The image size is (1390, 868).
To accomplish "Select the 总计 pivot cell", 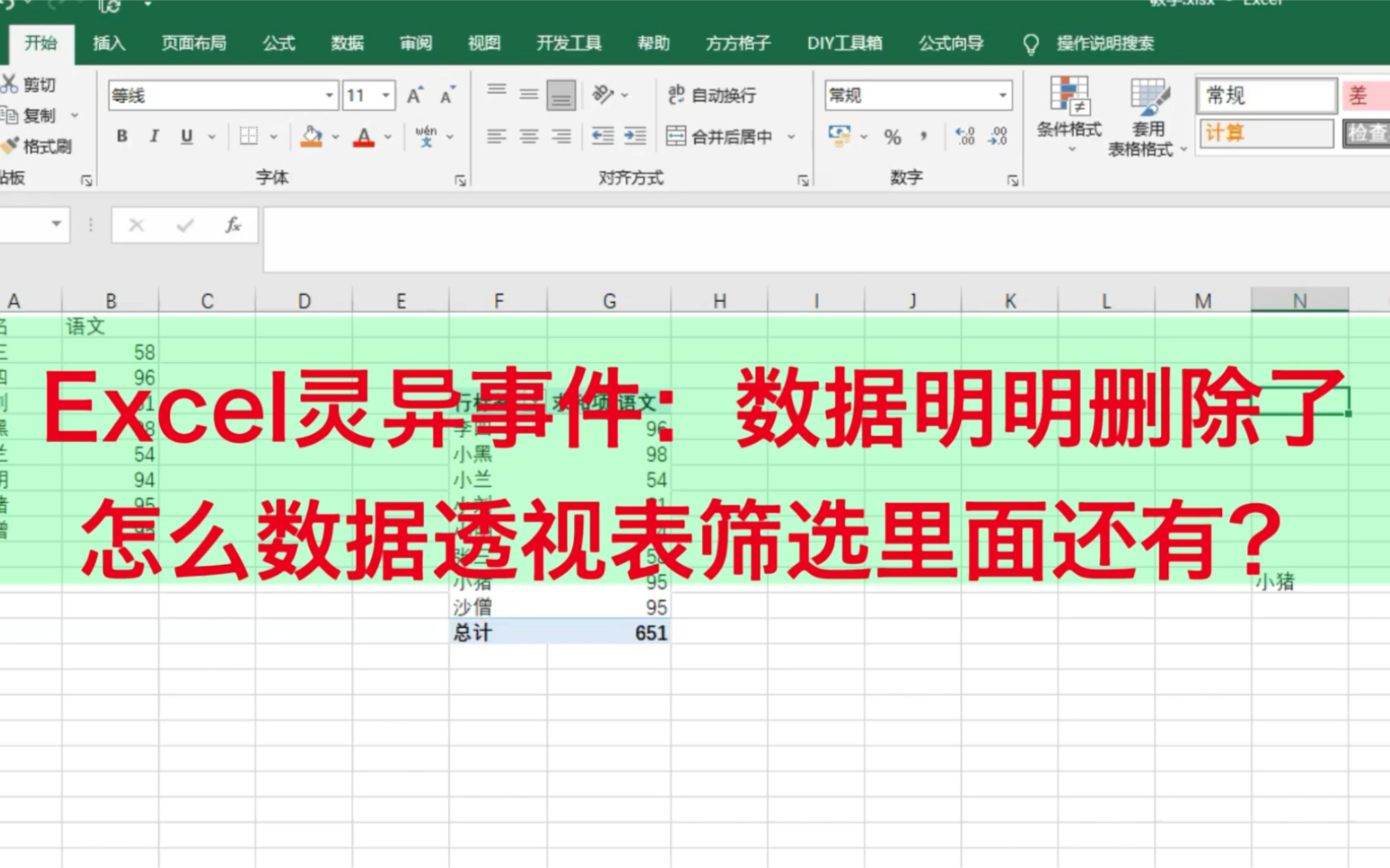I will coord(499,632).
